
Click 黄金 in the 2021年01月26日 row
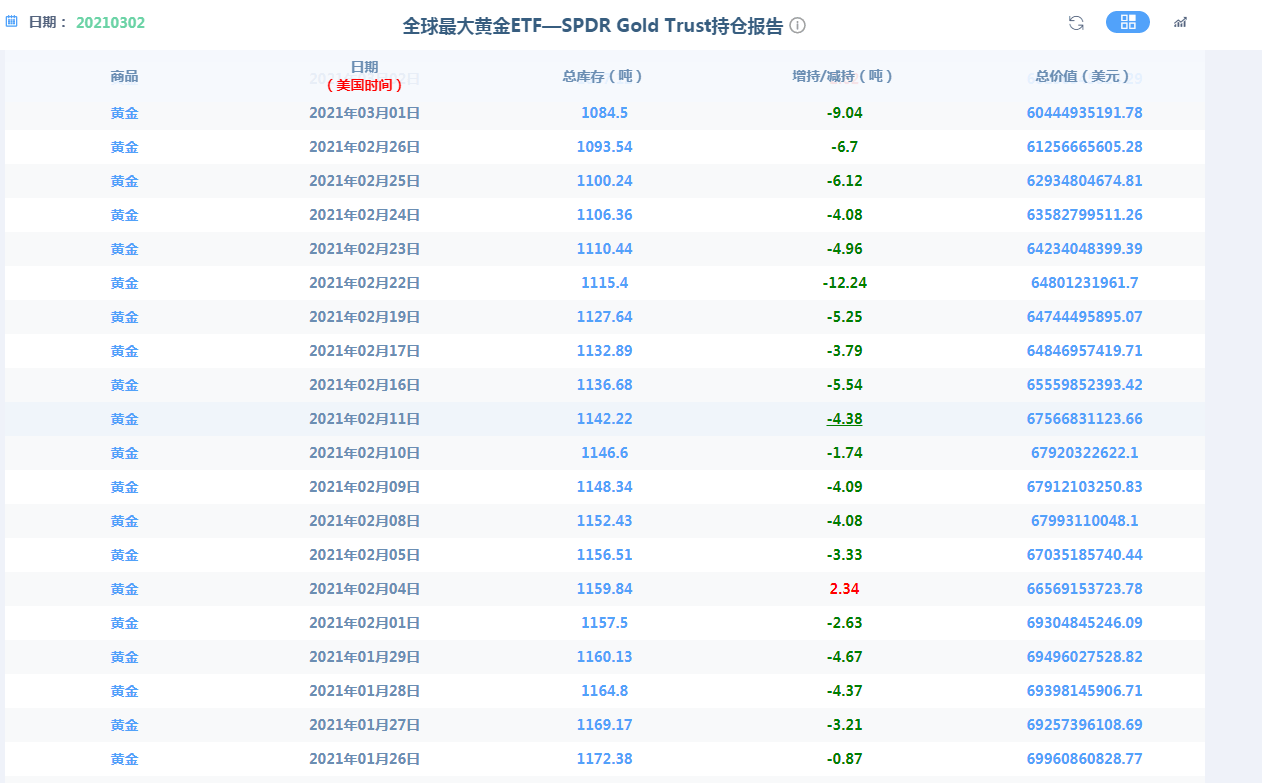click(125, 759)
